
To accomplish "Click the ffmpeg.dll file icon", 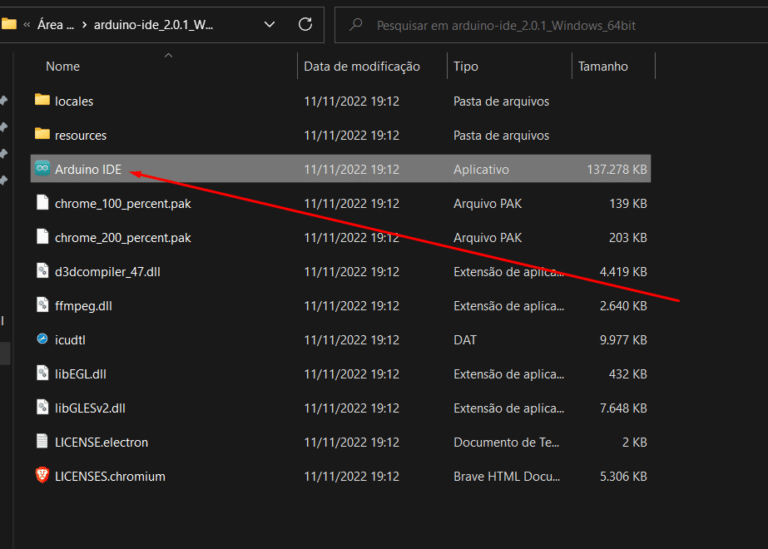I will click(42, 305).
